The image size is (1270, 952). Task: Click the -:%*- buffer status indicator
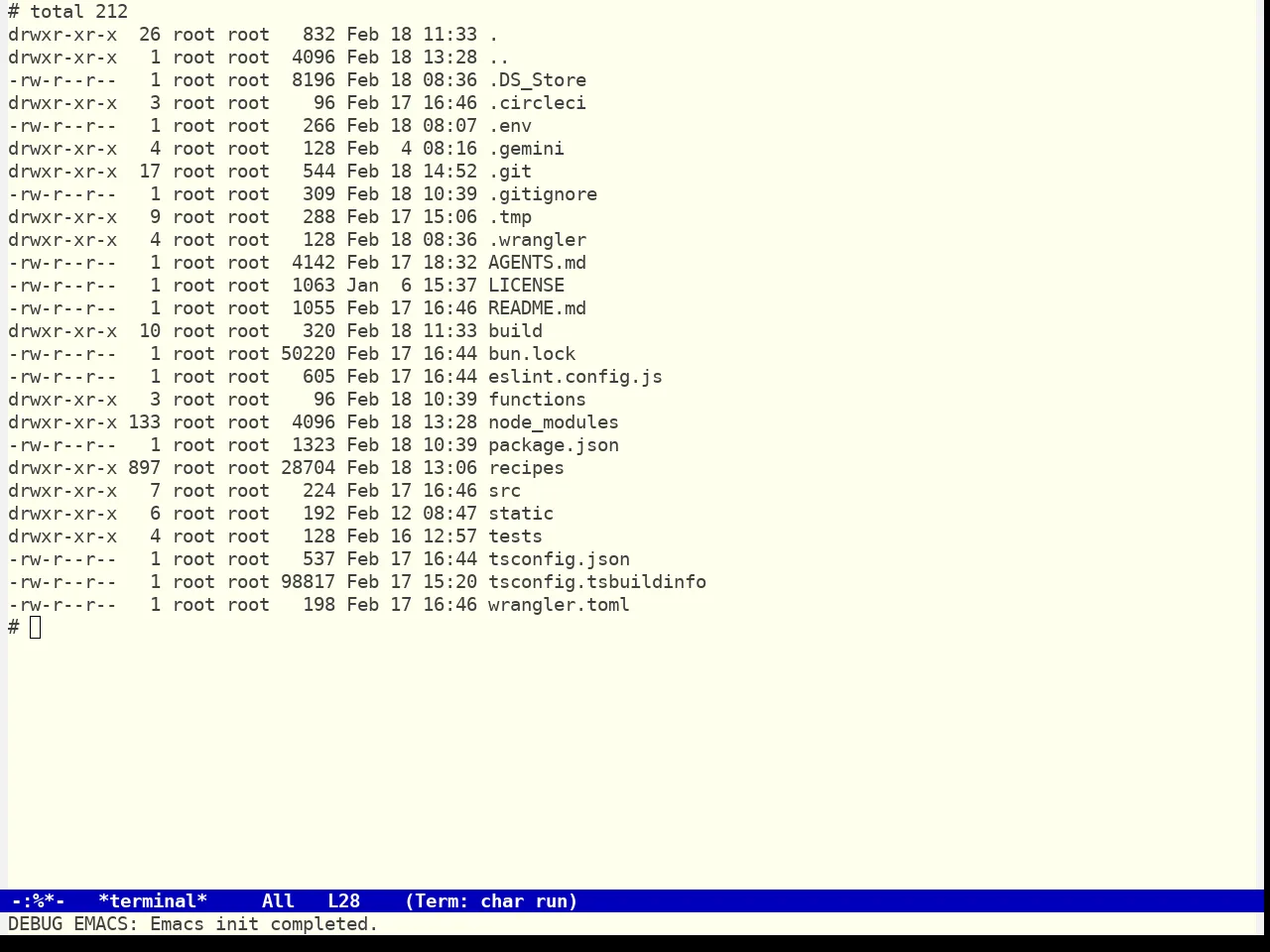point(38,901)
